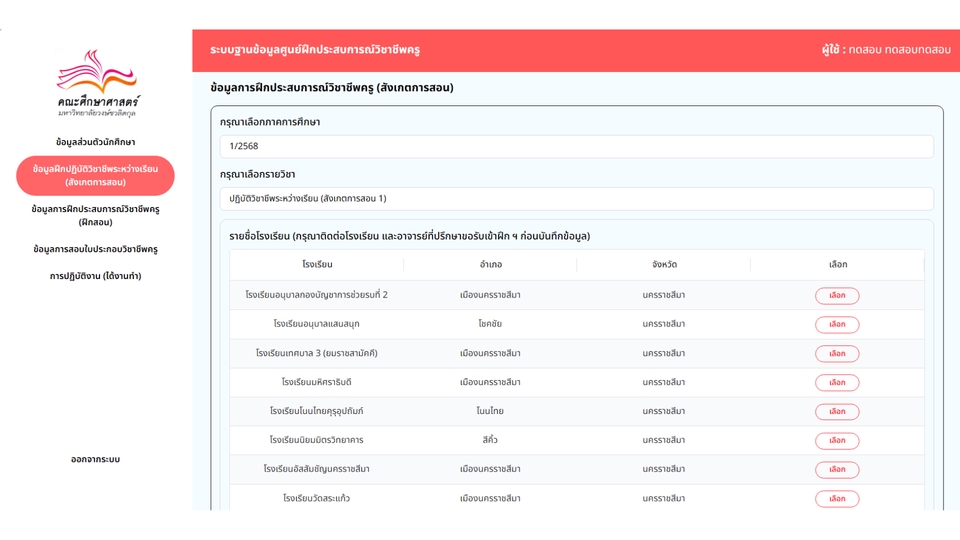Viewport: 960px width, 540px height.
Task: Click ออกจากระบบ to log out
Action: tap(96, 459)
